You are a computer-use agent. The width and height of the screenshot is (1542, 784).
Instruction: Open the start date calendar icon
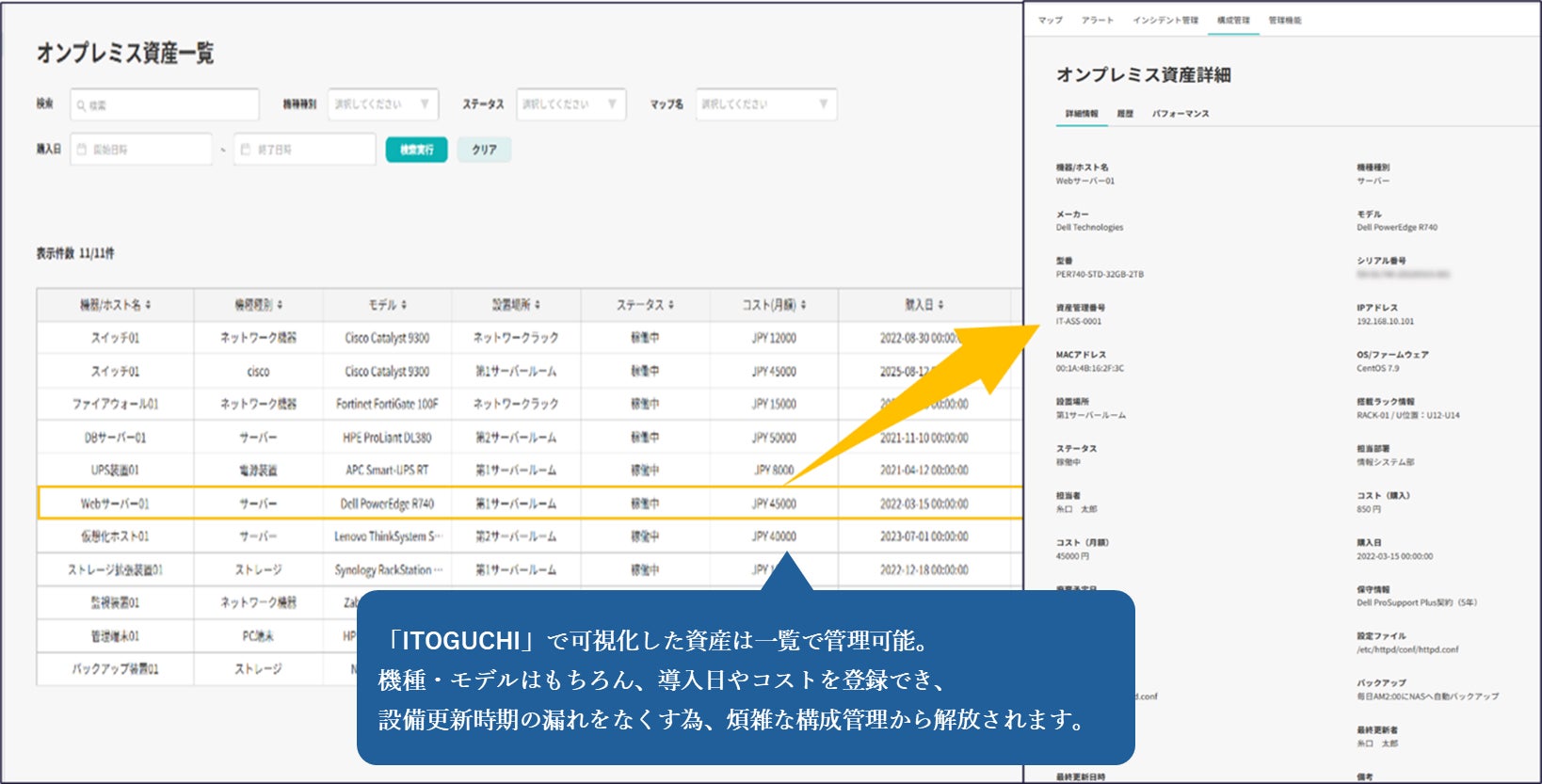[x=82, y=150]
